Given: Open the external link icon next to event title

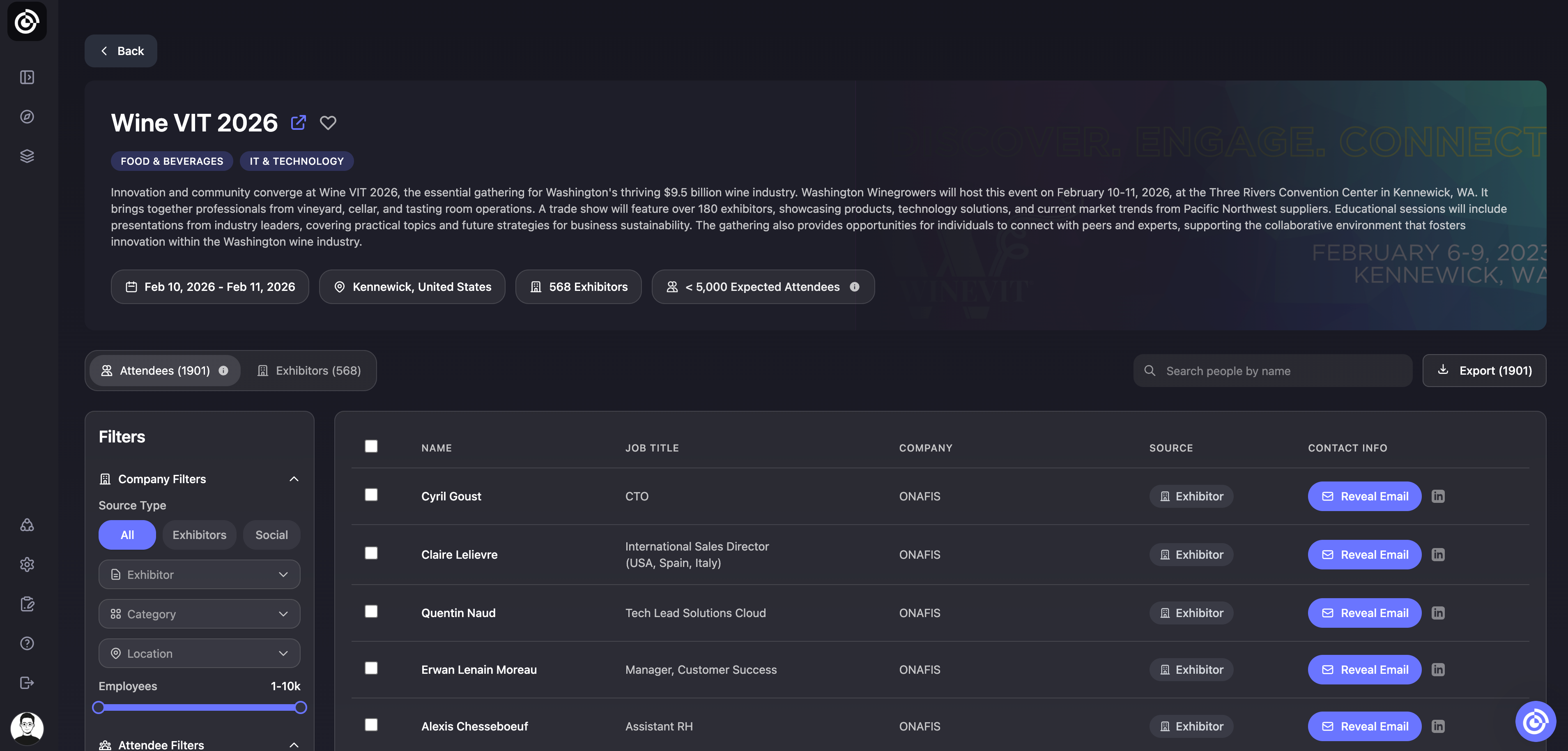Looking at the screenshot, I should 298,122.
